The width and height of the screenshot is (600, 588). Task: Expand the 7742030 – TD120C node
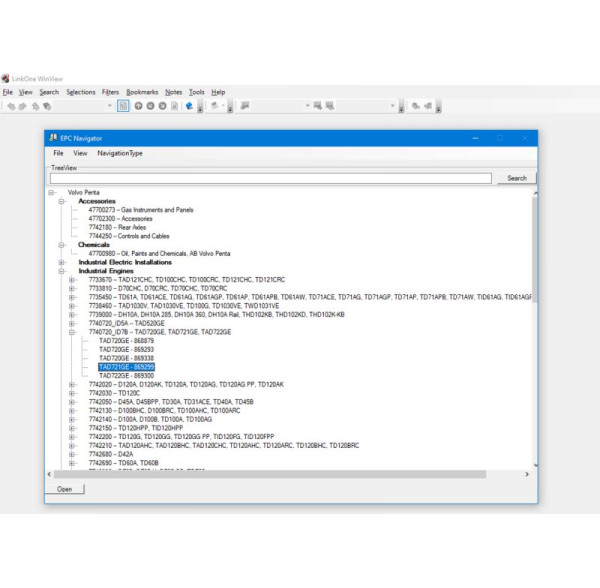pos(72,393)
